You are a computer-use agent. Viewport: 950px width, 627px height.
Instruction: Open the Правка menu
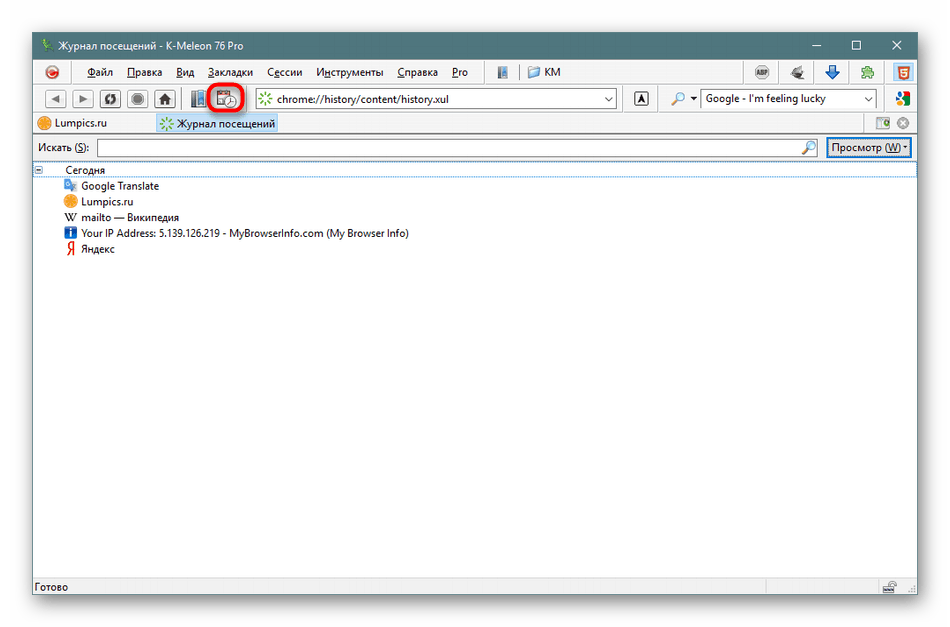144,73
